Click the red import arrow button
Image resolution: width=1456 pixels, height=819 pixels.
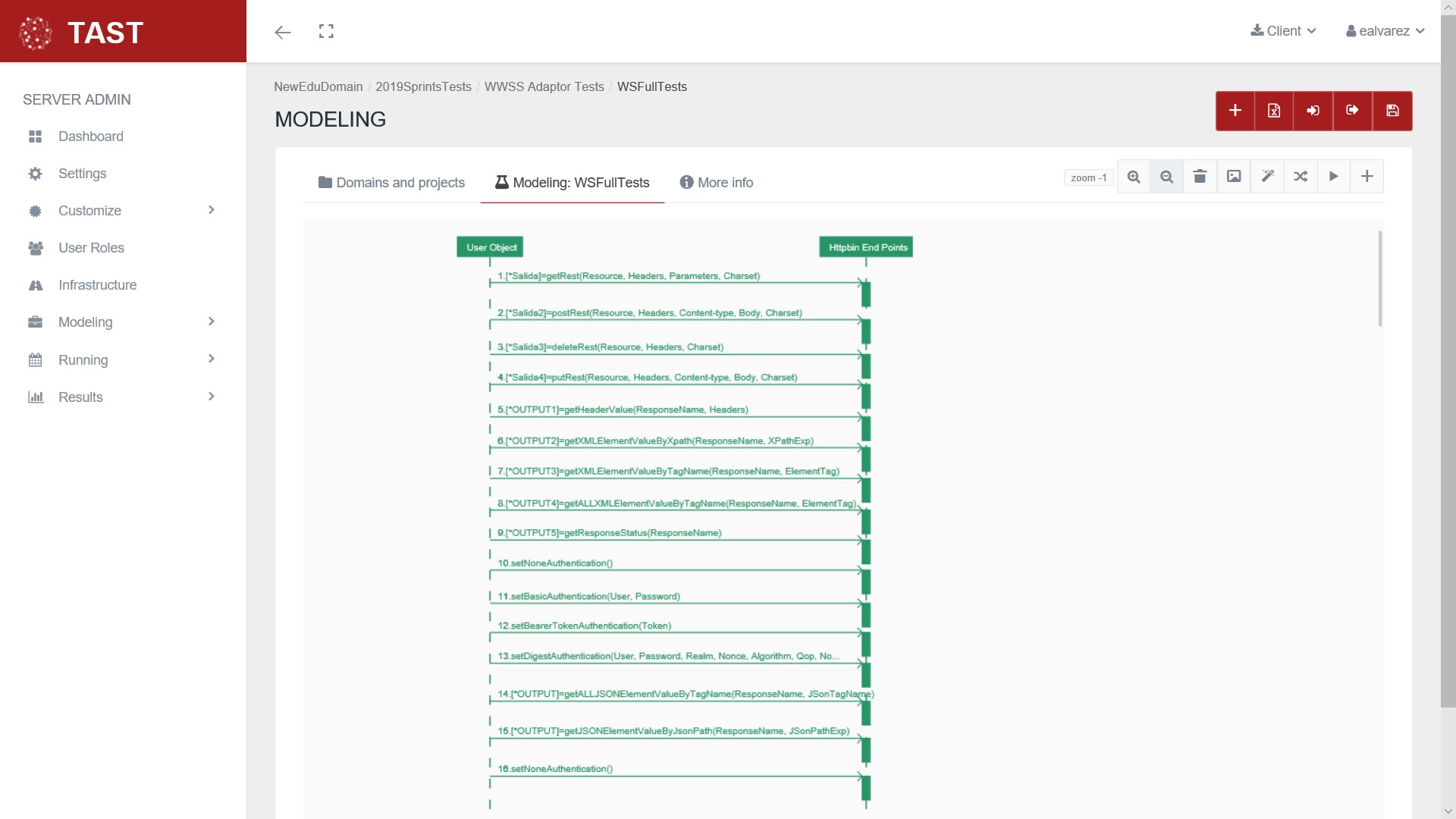(1313, 111)
